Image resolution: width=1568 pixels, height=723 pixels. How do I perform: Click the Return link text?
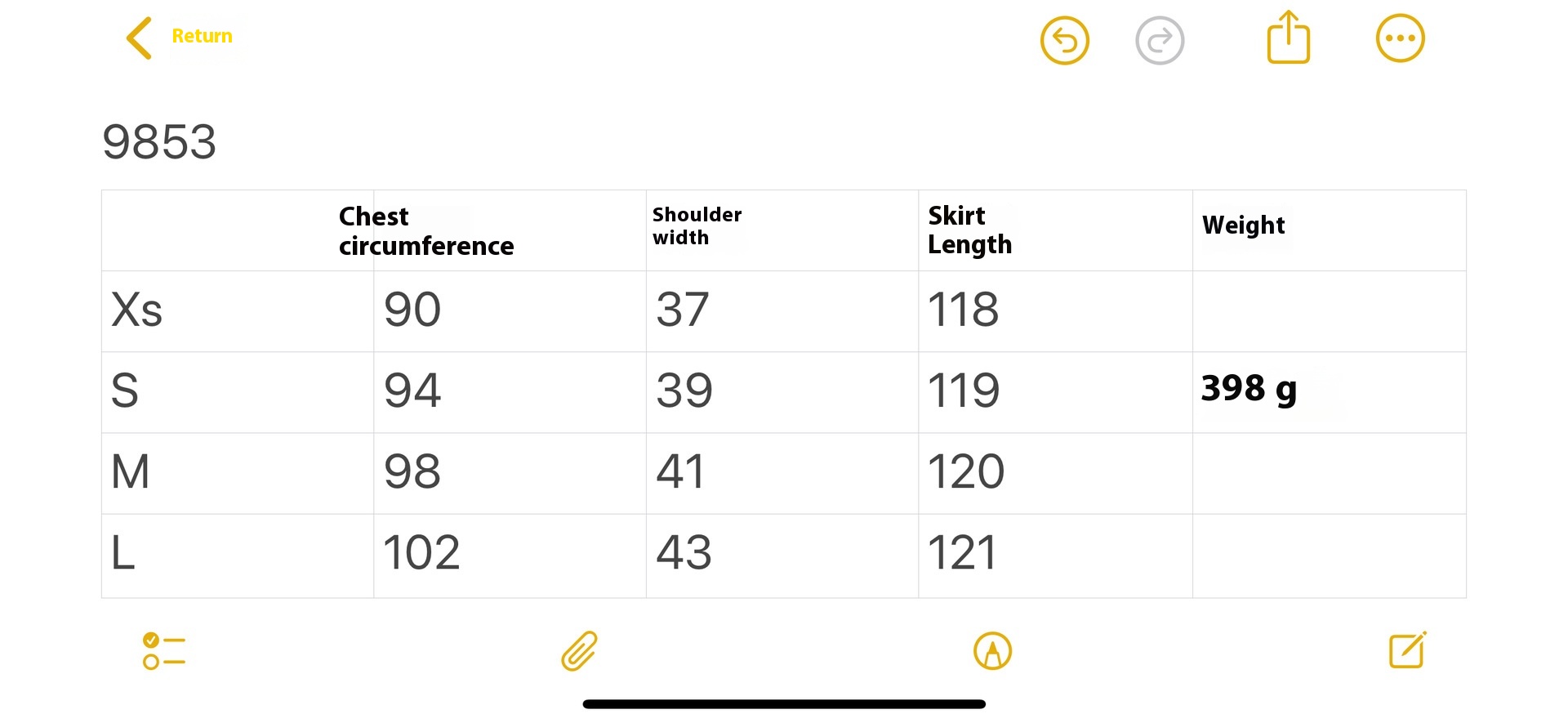[x=202, y=36]
